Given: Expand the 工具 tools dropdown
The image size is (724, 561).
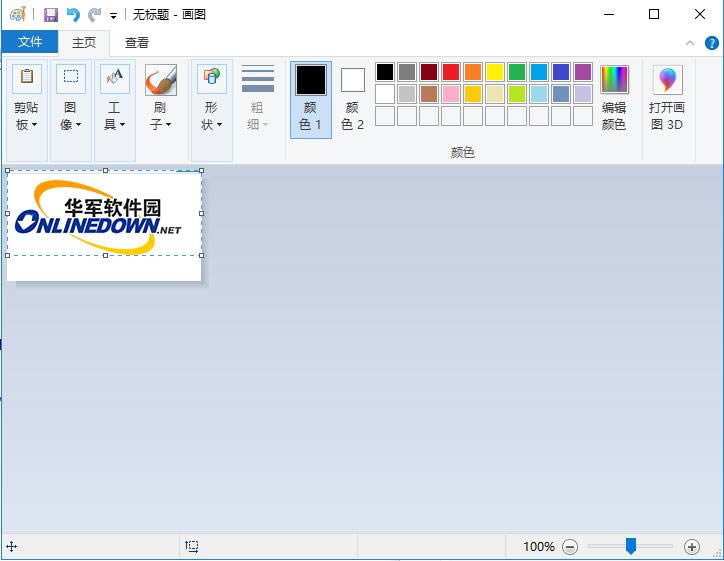Looking at the screenshot, I should (x=115, y=110).
